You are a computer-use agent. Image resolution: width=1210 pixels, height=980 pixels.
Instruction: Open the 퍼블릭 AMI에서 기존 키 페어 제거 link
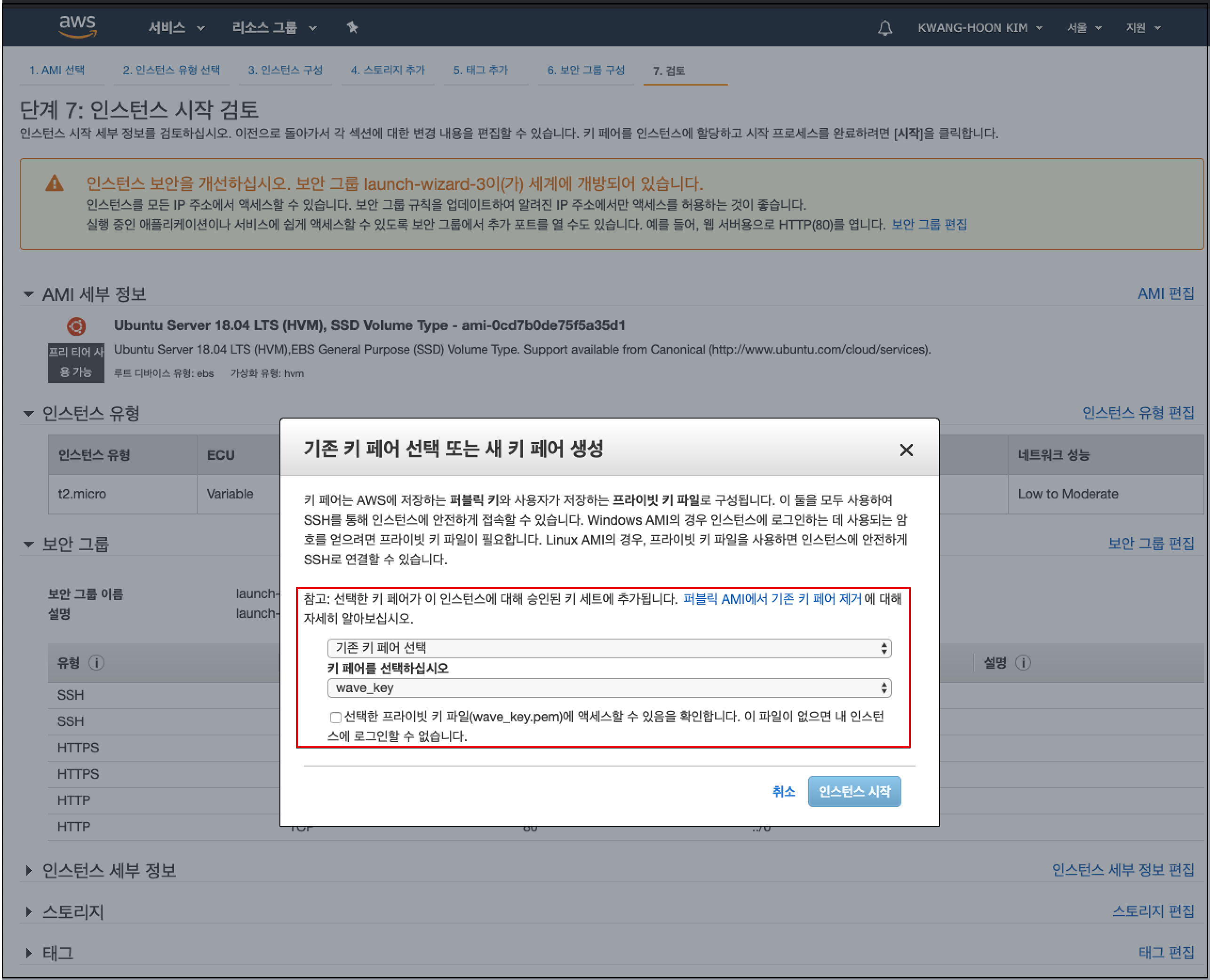click(772, 598)
